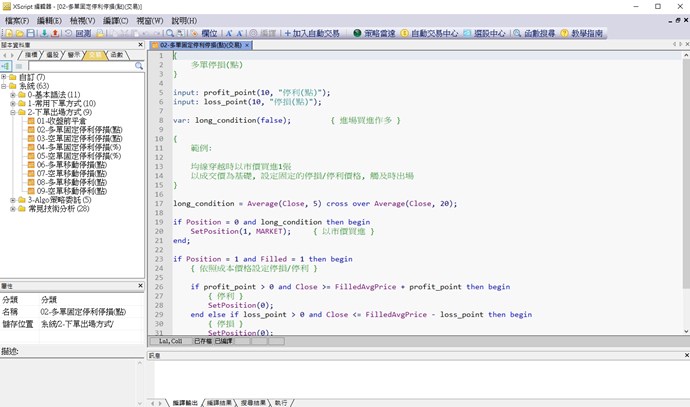Screen dimensions: 690x407
Task: Click the search magnifier in script library
Action: click(x=140, y=66)
